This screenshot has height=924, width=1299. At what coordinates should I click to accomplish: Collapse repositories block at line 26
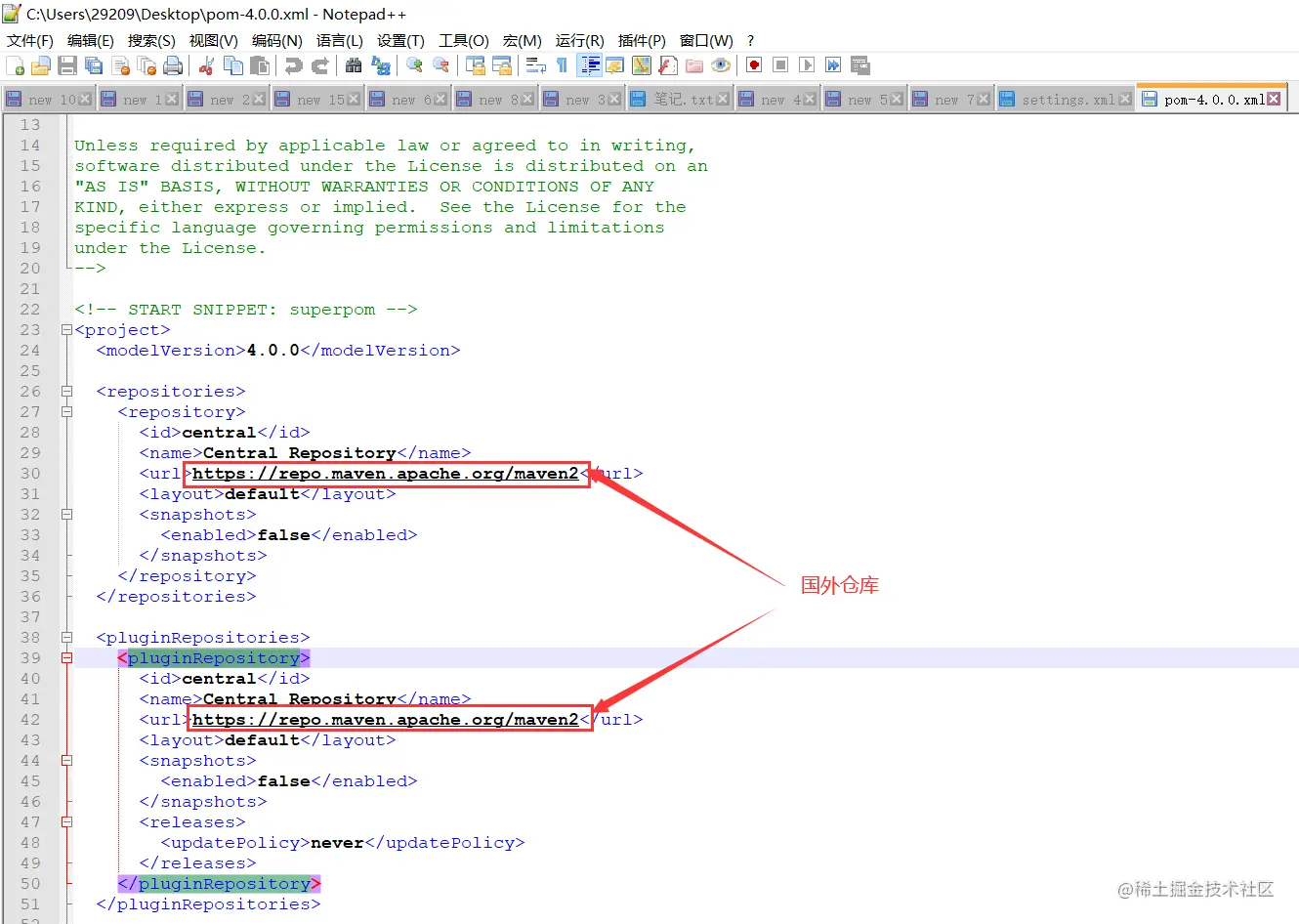point(66,392)
